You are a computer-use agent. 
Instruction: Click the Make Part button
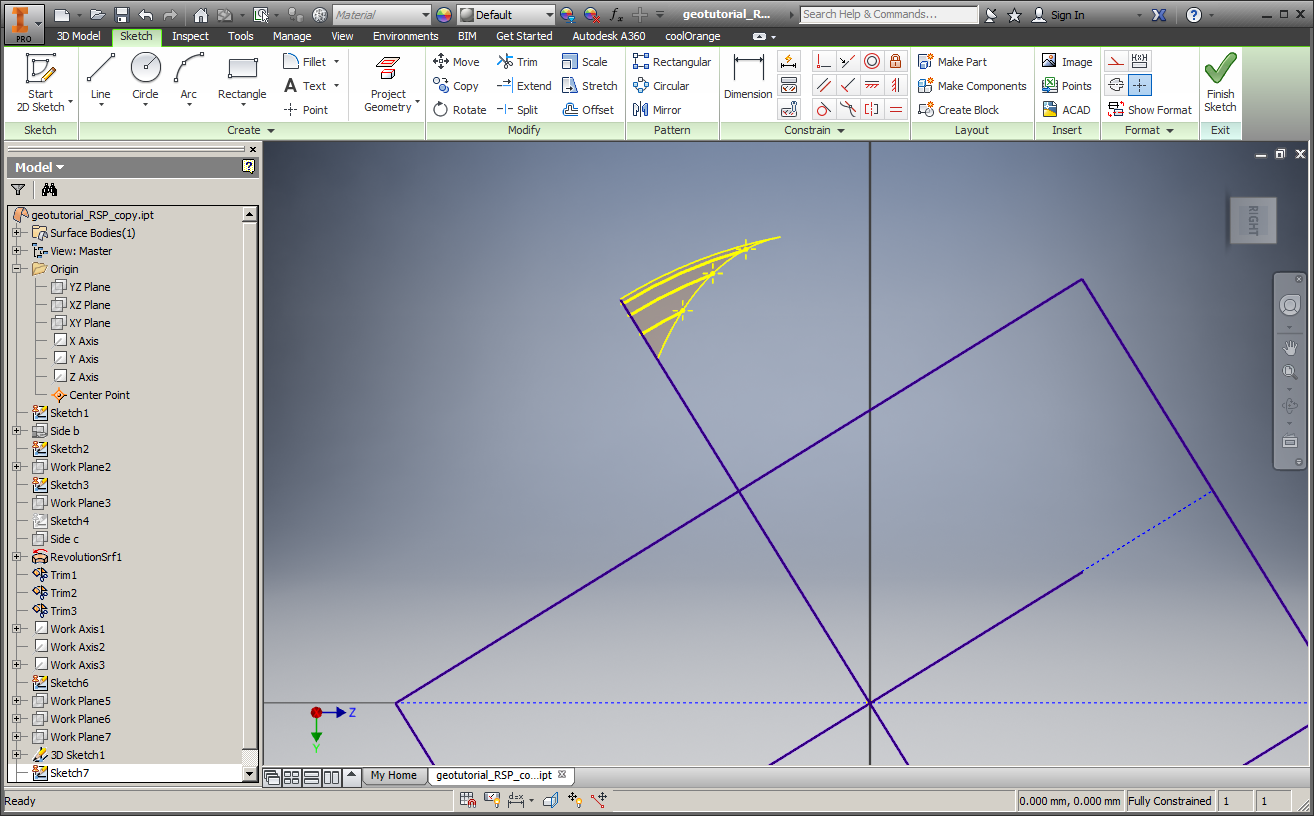point(952,61)
